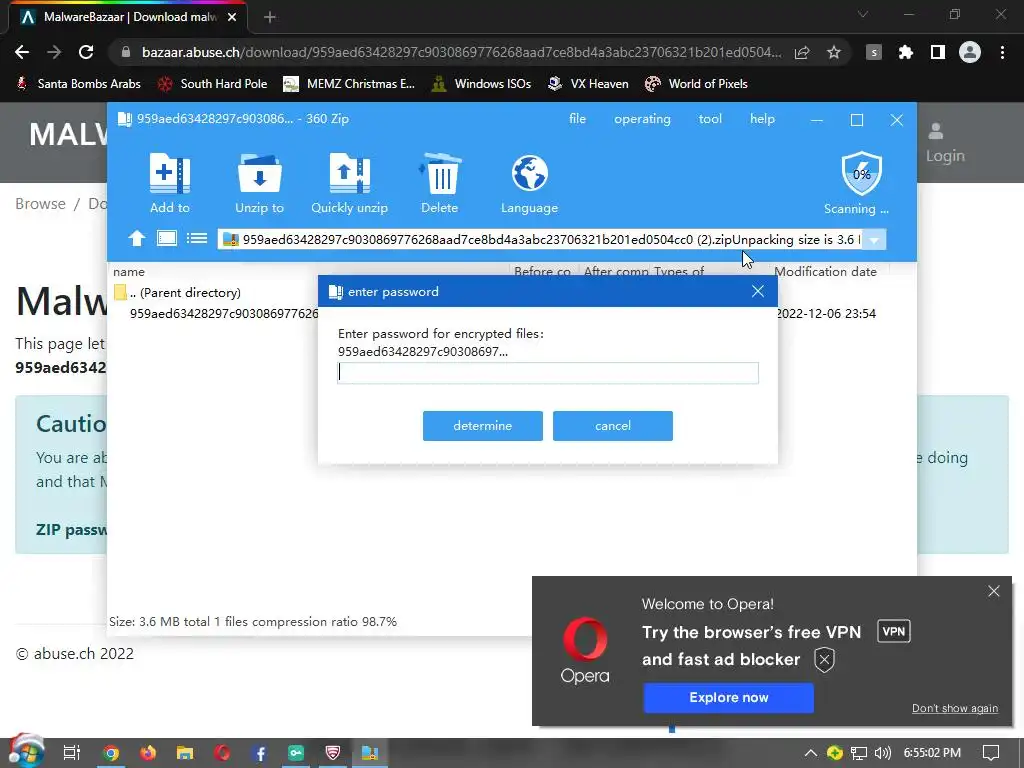Open a new browser tab
This screenshot has height=768, width=1024.
coord(270,18)
